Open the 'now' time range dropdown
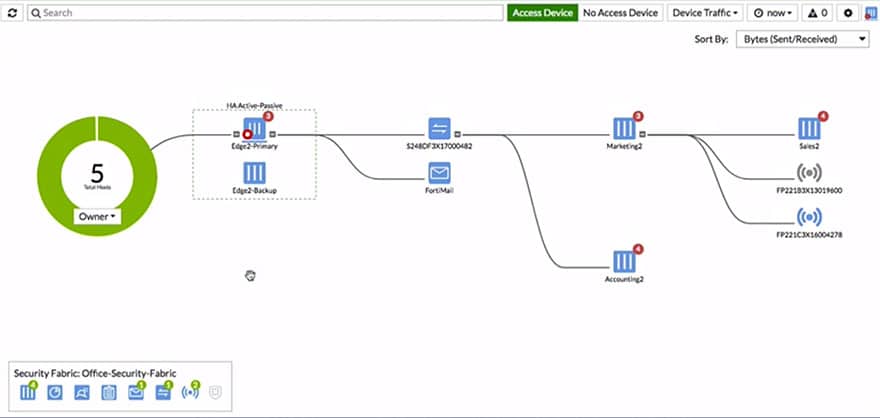 (772, 12)
